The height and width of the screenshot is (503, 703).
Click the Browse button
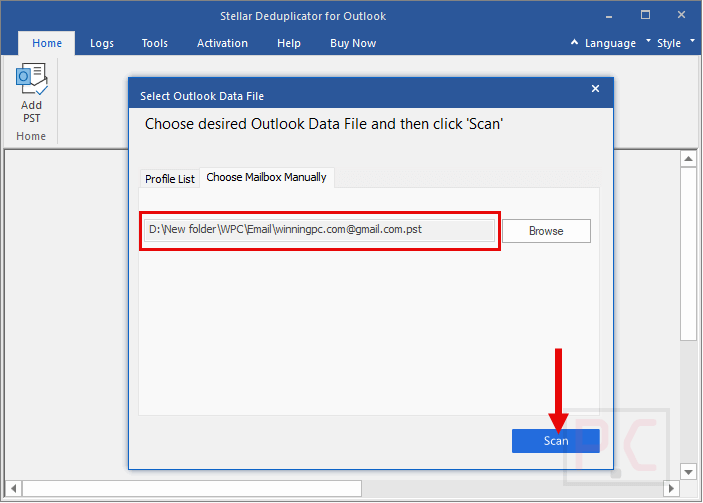click(546, 231)
